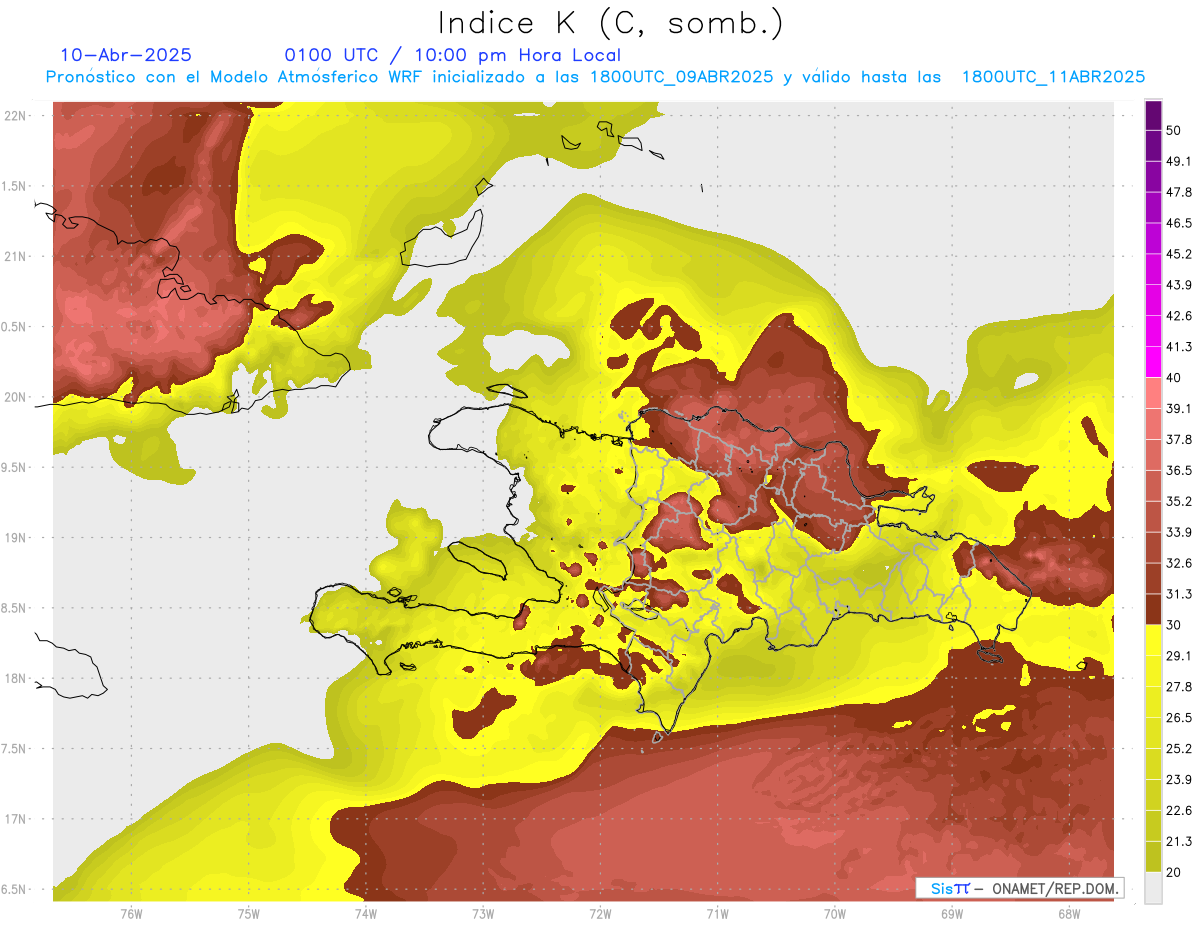Click the WRF model forecast description line
Viewport: 1200px width, 927px height.
(x=595, y=77)
